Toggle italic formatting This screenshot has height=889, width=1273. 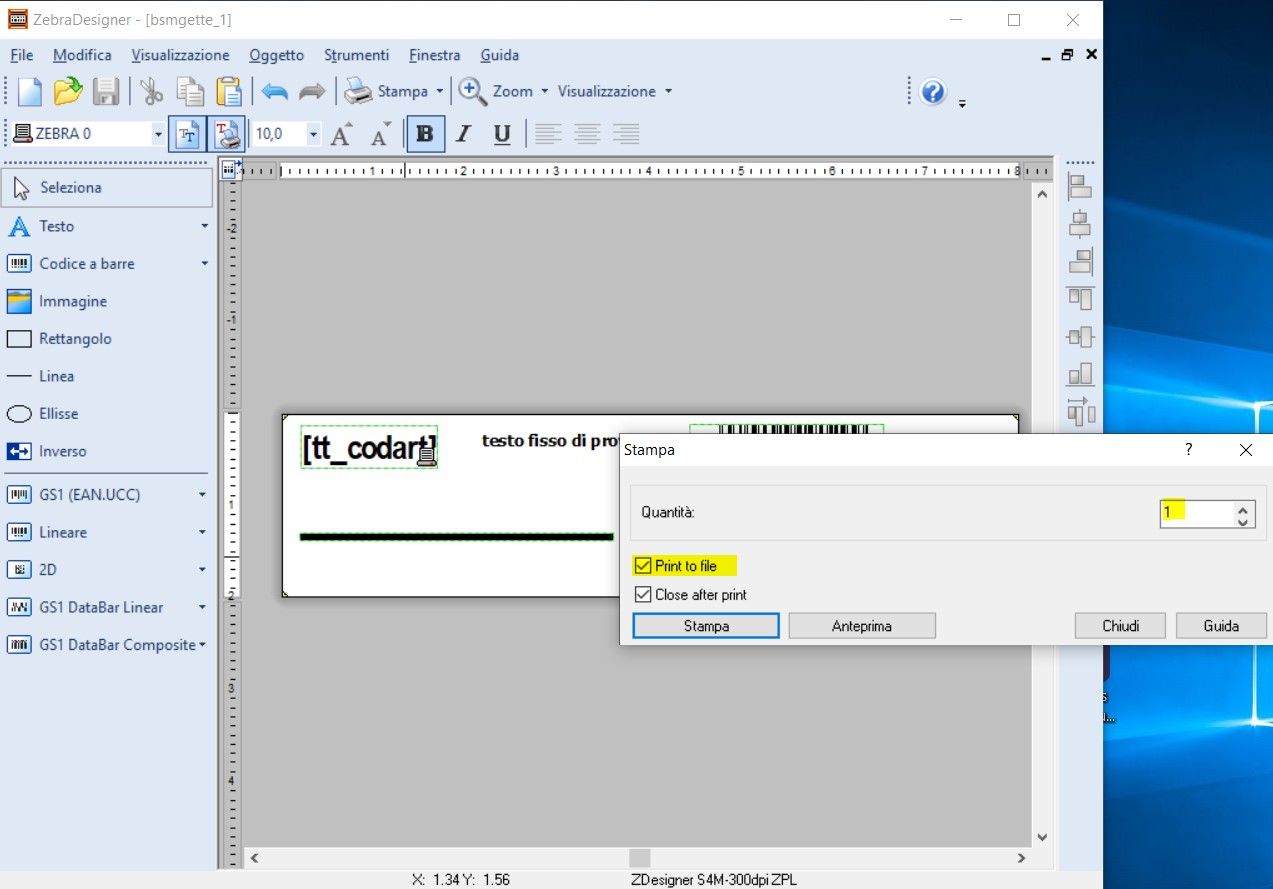(463, 134)
